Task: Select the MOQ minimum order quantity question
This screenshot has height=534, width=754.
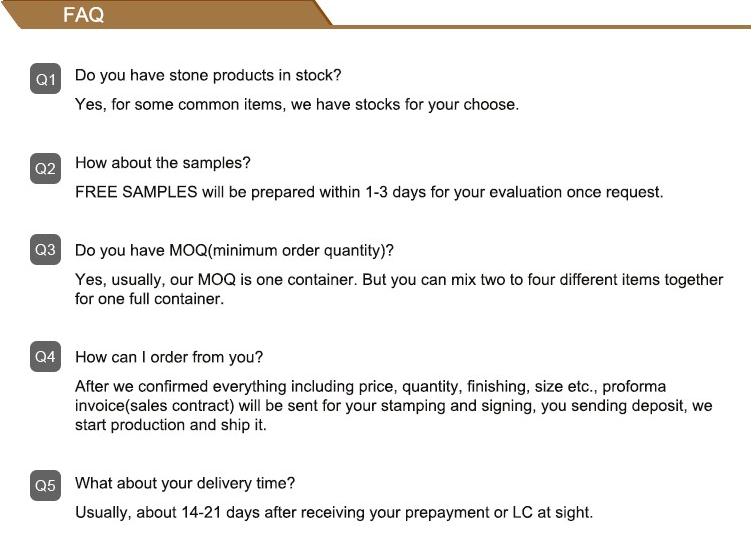Action: click(x=234, y=250)
